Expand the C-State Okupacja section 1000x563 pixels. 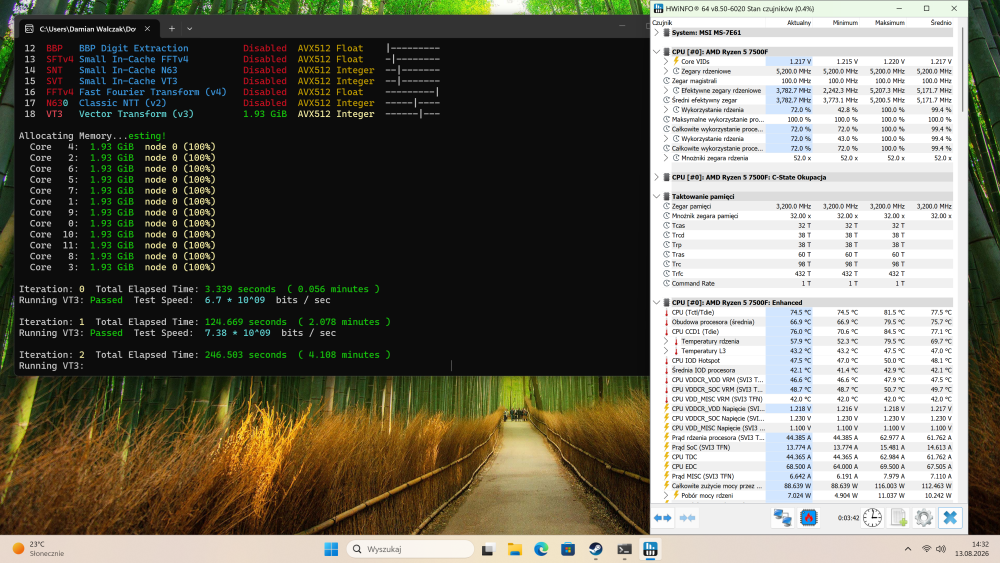tap(657, 177)
